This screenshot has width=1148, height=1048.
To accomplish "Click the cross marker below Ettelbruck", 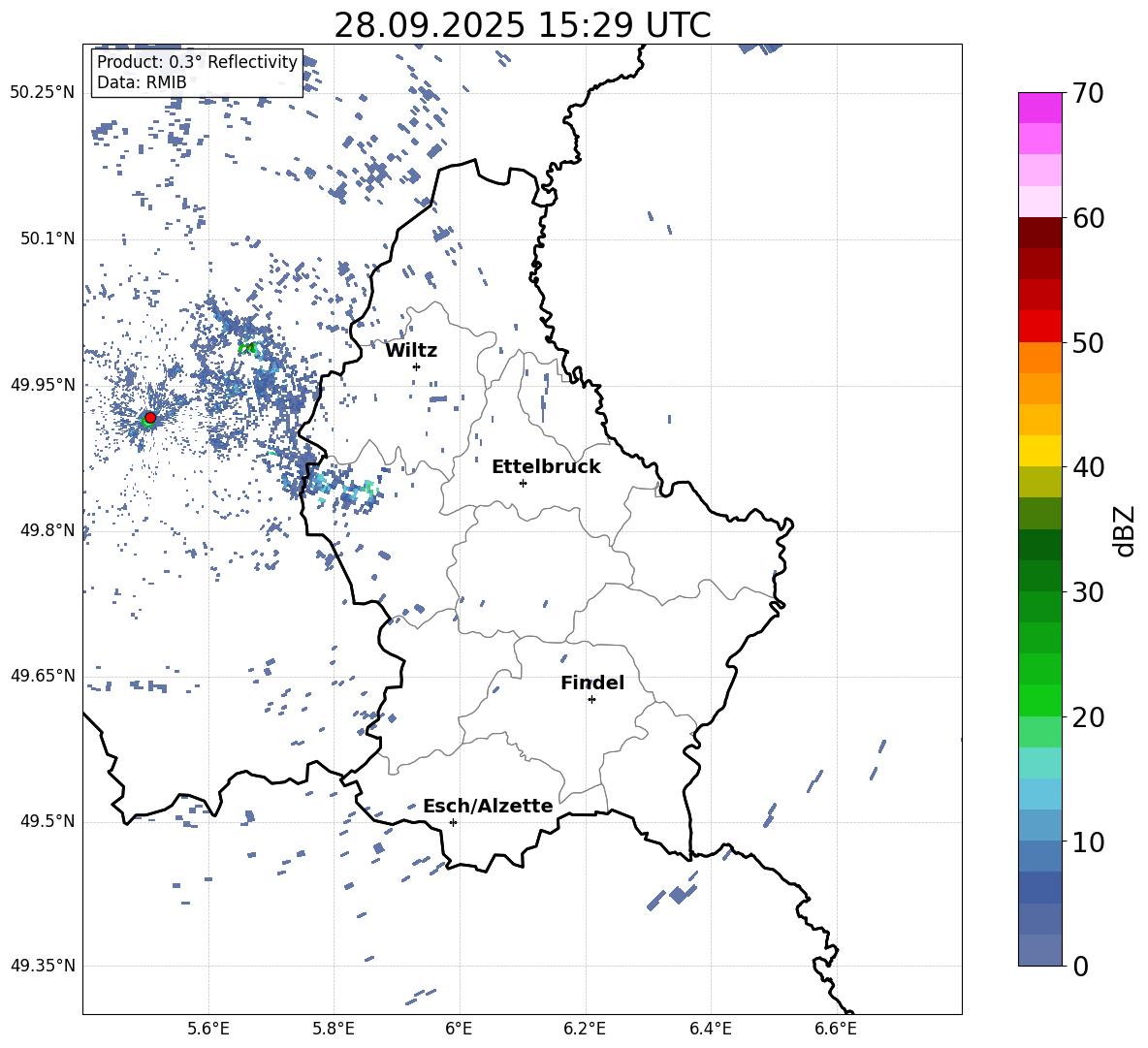I will click(523, 483).
